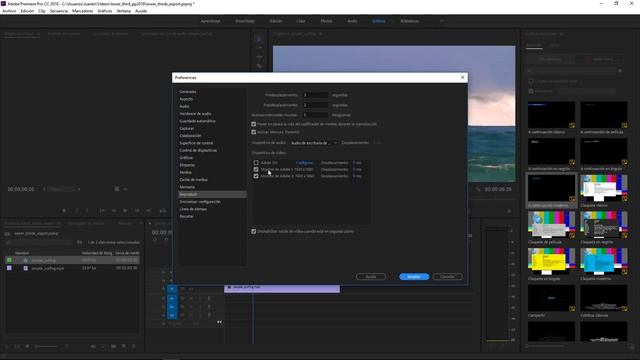Toggle pause Media Encoder queue during playback checkbox

(x=253, y=124)
